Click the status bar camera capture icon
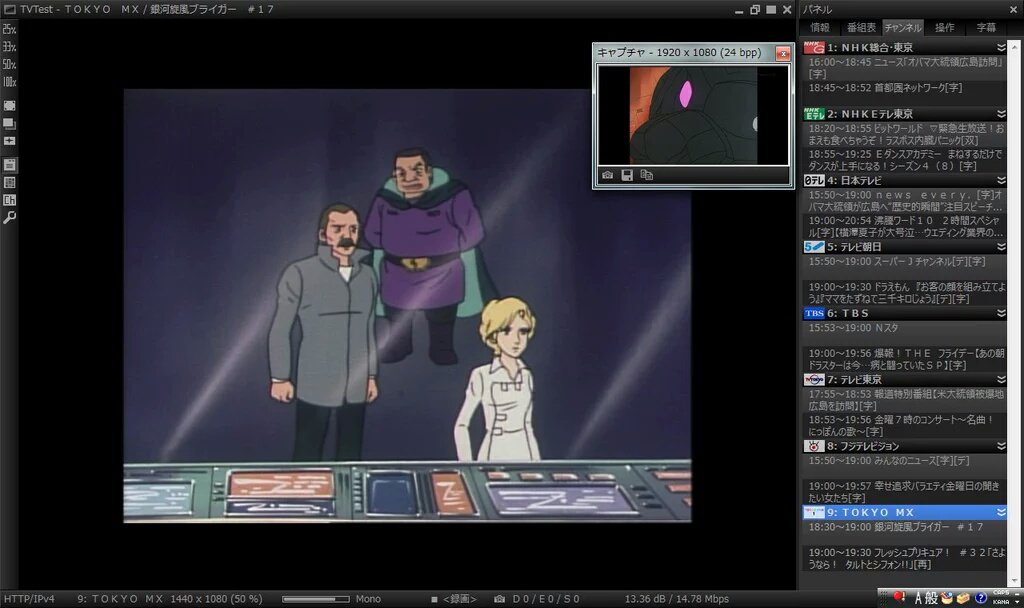Screen dimensions: 1024x608 point(500,599)
